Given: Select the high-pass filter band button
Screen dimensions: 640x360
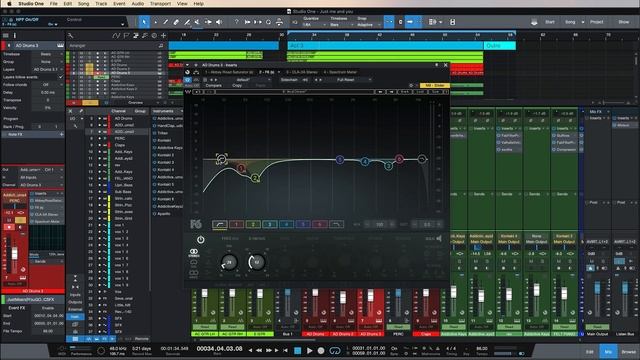Looking at the screenshot, I should 220,224.
